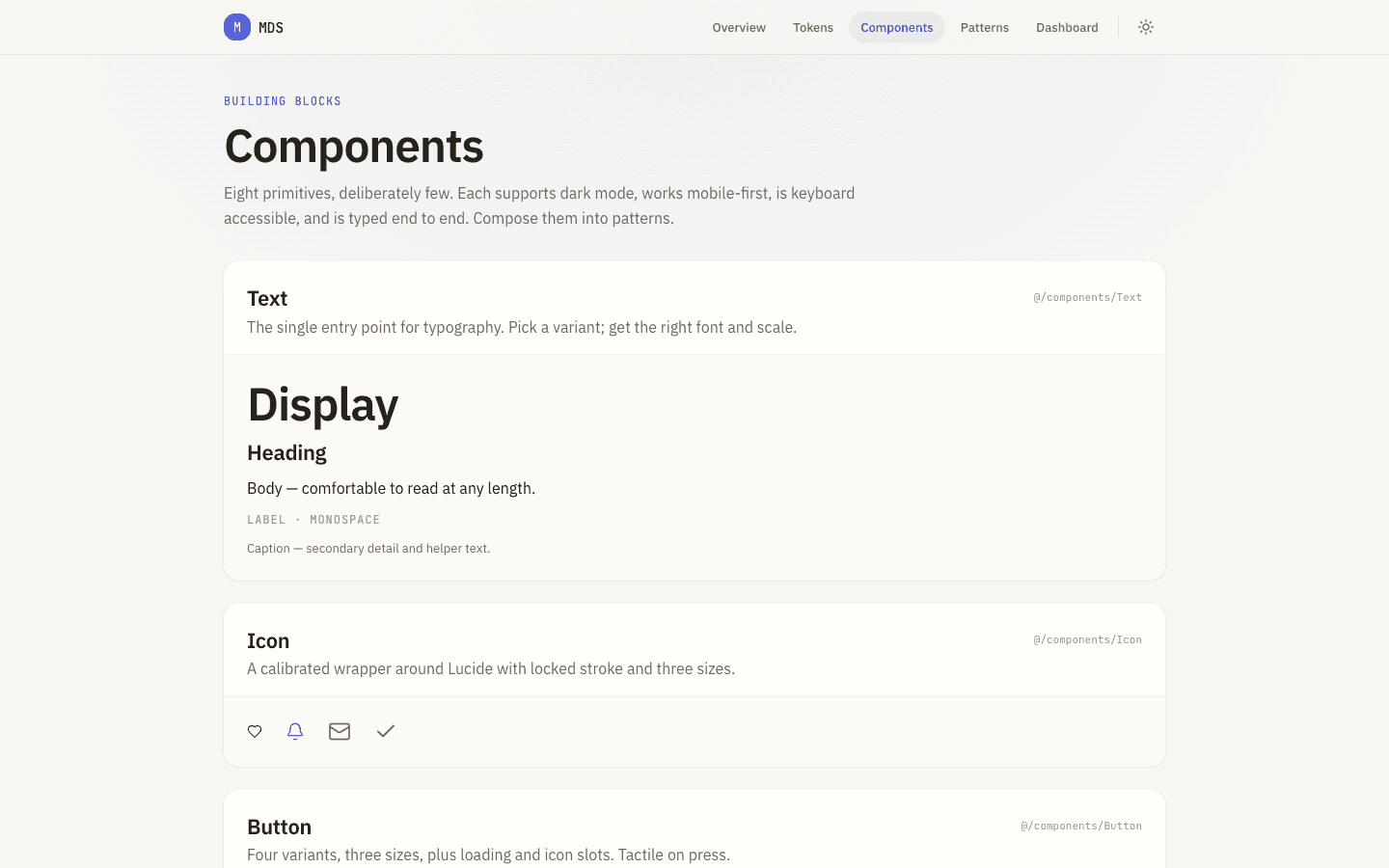Click the Icon card title
1389x868 pixels.
click(268, 640)
